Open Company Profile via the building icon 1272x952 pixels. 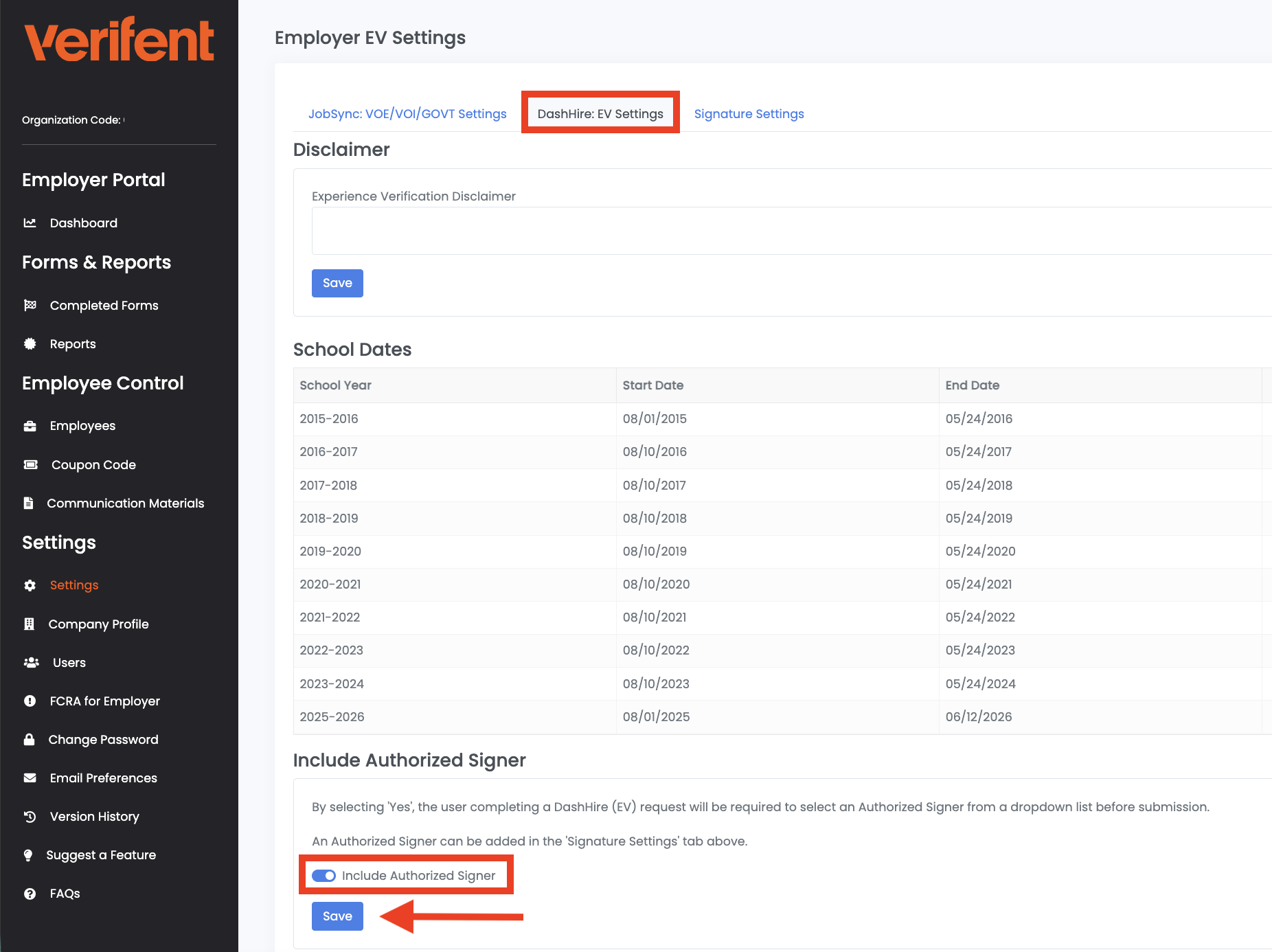click(x=29, y=624)
